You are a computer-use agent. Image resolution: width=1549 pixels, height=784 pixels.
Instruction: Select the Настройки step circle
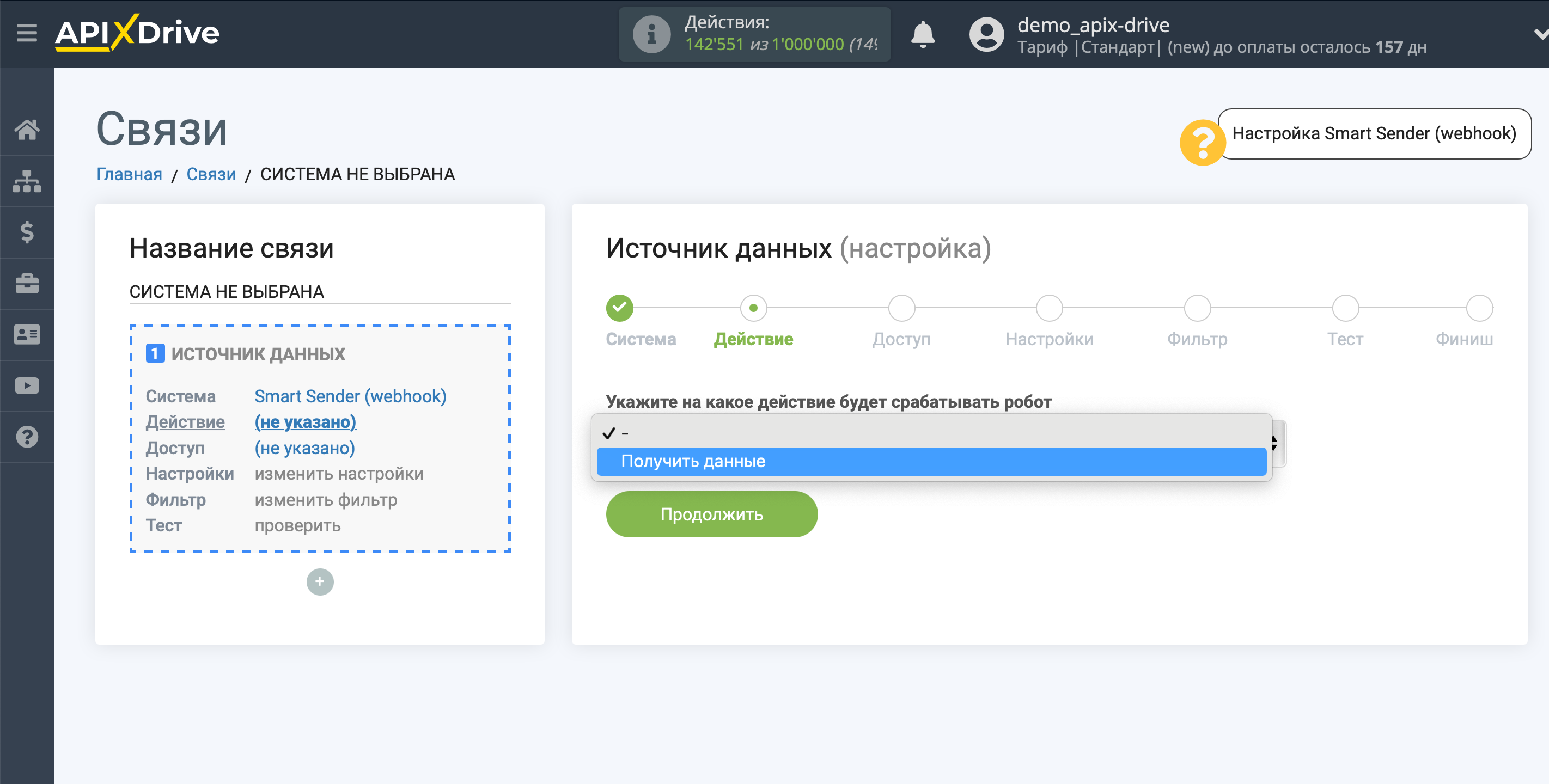pos(1050,308)
